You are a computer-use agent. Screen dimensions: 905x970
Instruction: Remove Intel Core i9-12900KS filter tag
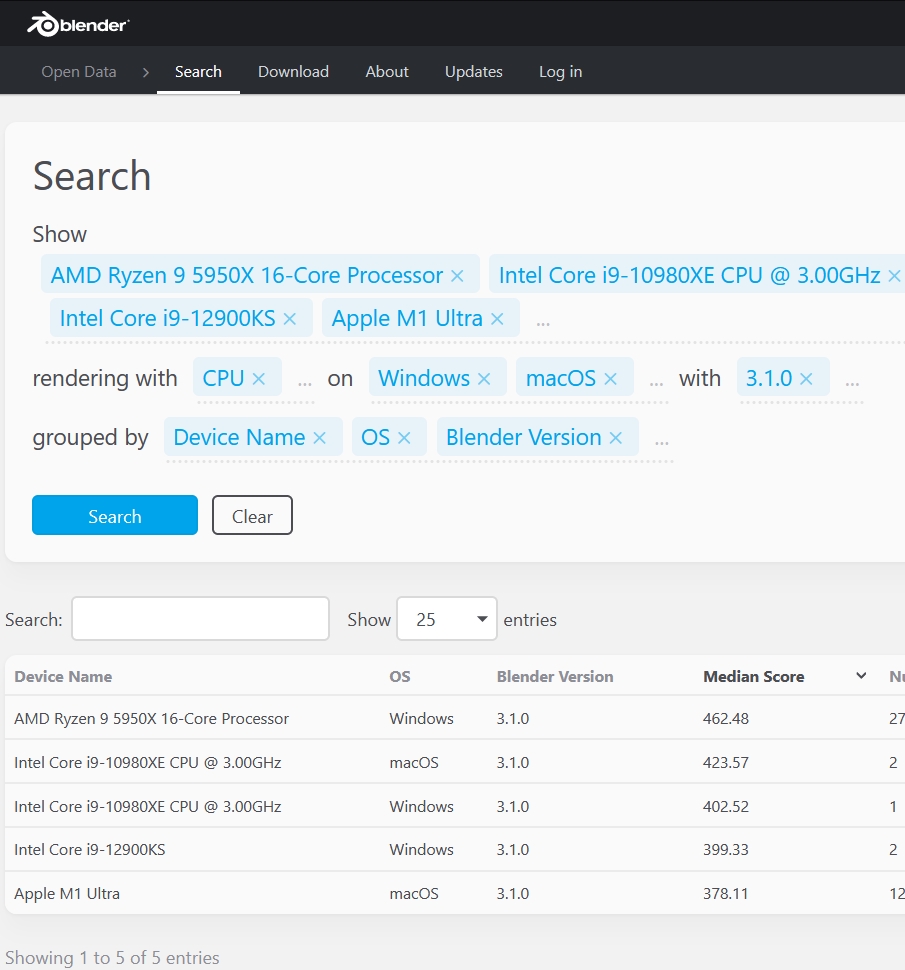[290, 319]
